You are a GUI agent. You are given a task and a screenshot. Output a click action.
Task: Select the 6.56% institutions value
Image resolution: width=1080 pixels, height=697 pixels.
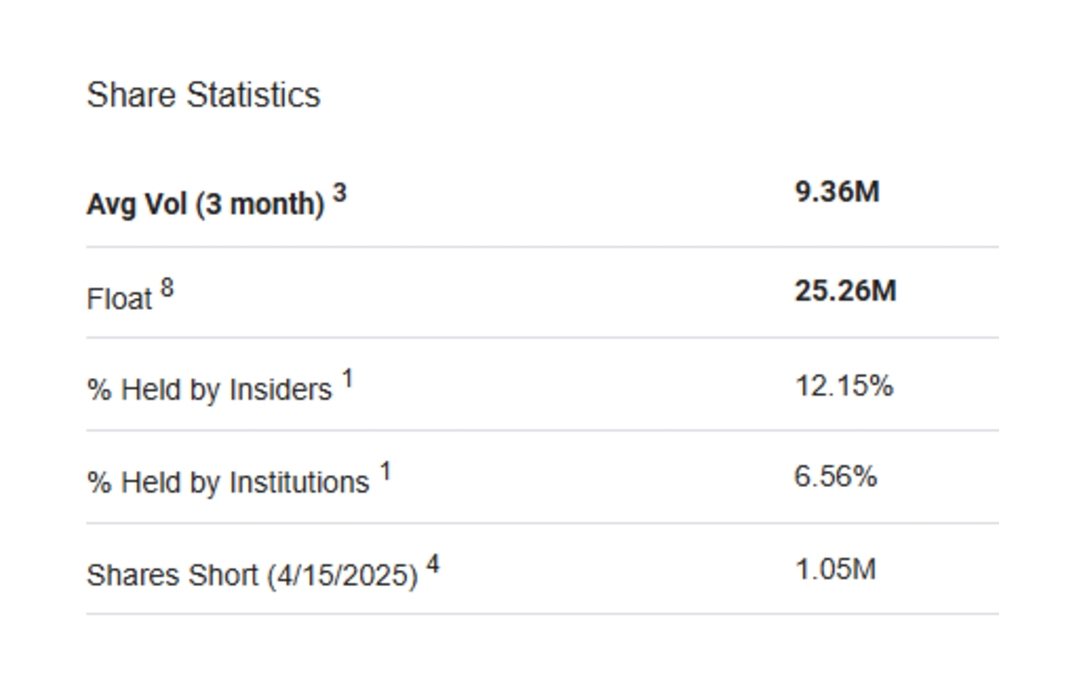(836, 477)
